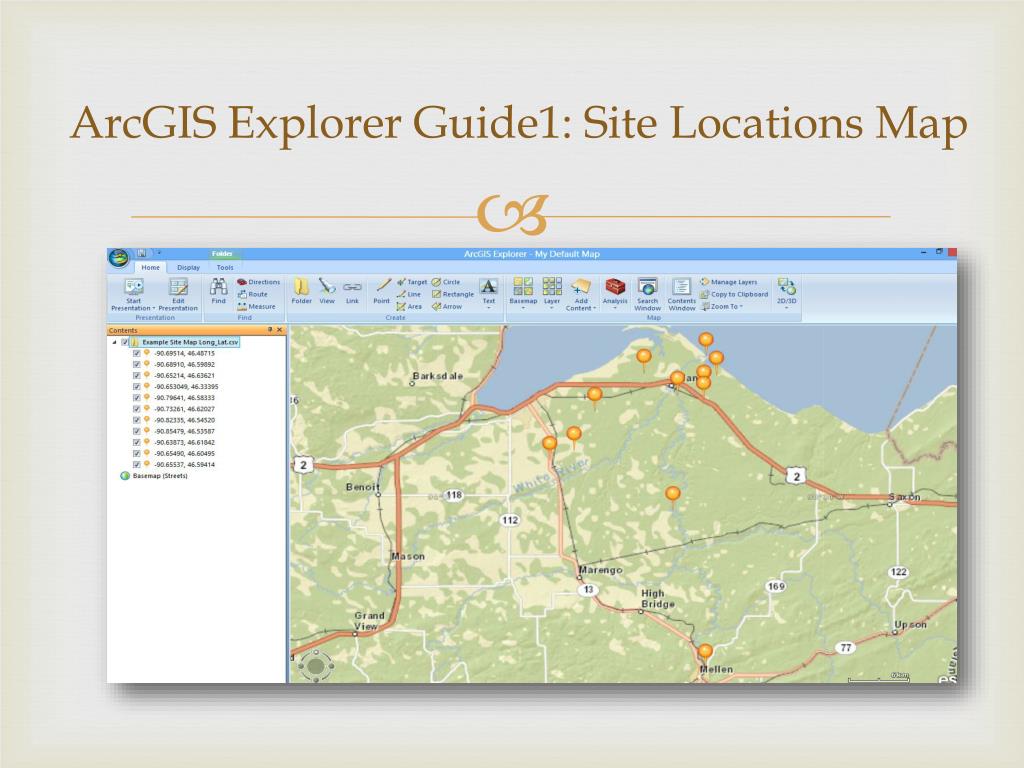
Task: Toggle checkbox for -90.65214, 46.63621
Action: click(x=136, y=376)
